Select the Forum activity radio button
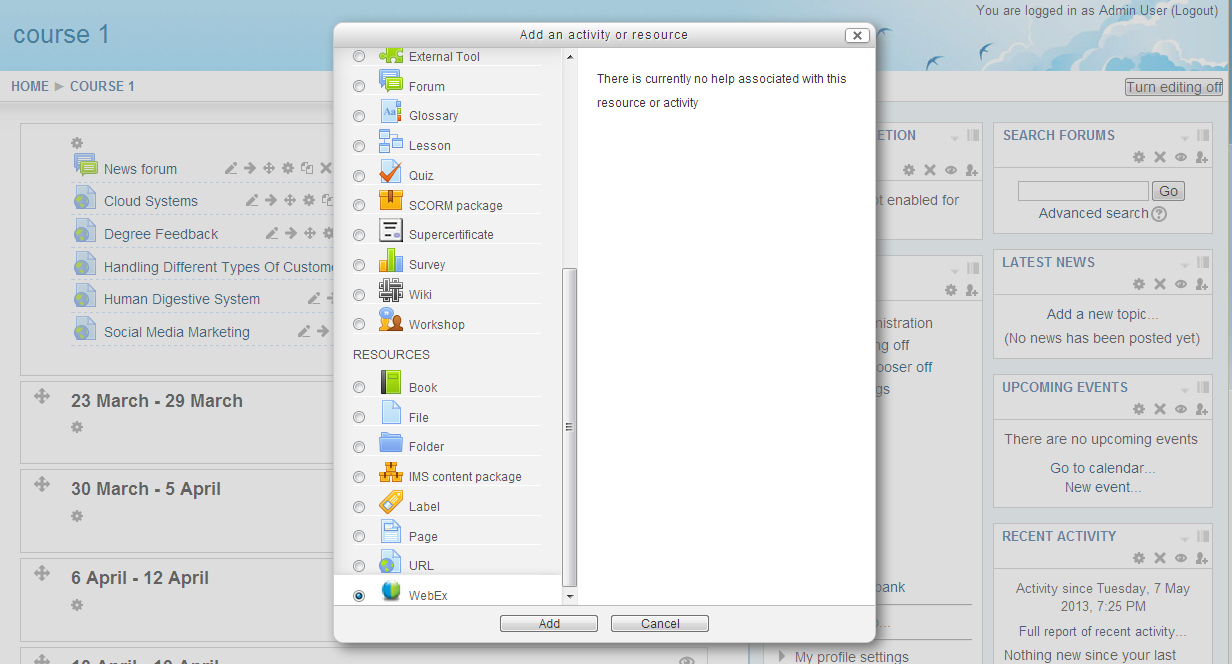Image resolution: width=1232 pixels, height=664 pixels. [x=359, y=87]
